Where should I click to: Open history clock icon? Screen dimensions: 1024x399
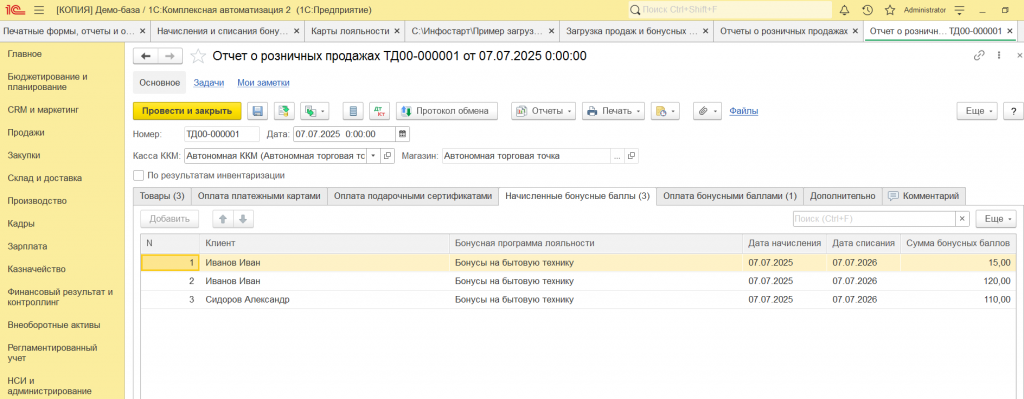pos(867,10)
